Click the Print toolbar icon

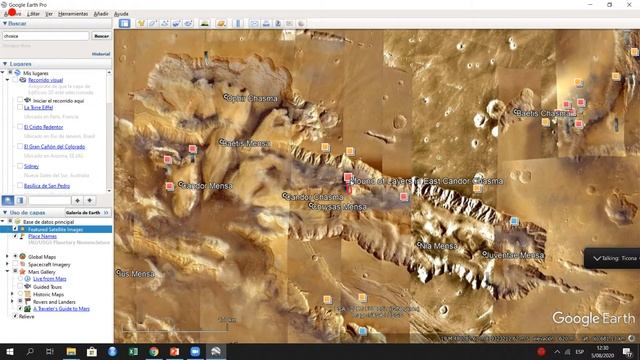[x=266, y=23]
